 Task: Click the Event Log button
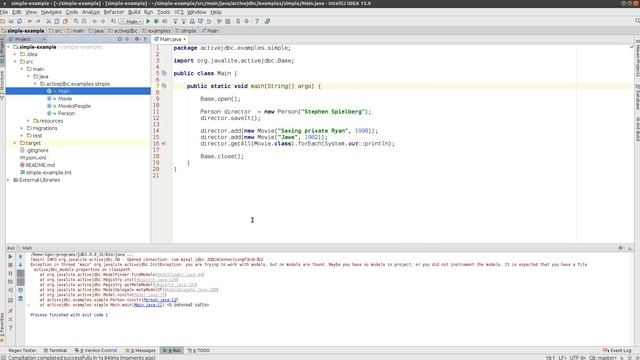point(617,350)
